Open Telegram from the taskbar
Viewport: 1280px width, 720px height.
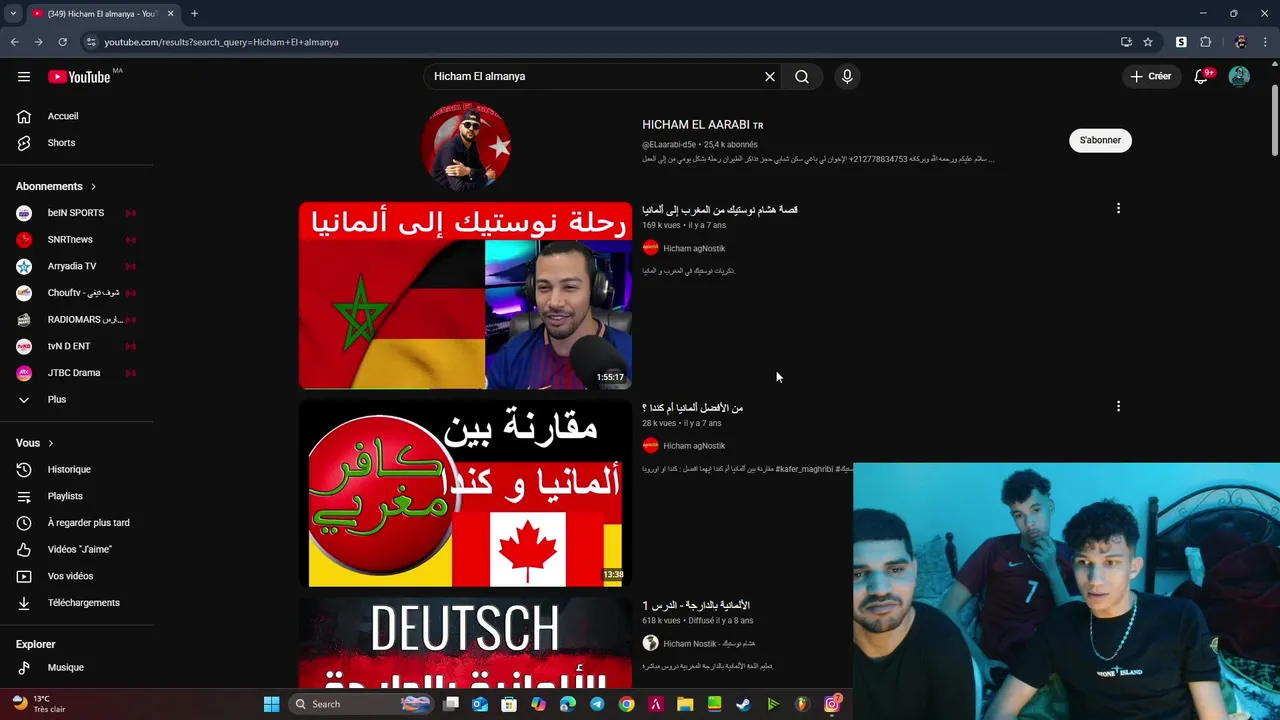[x=597, y=704]
